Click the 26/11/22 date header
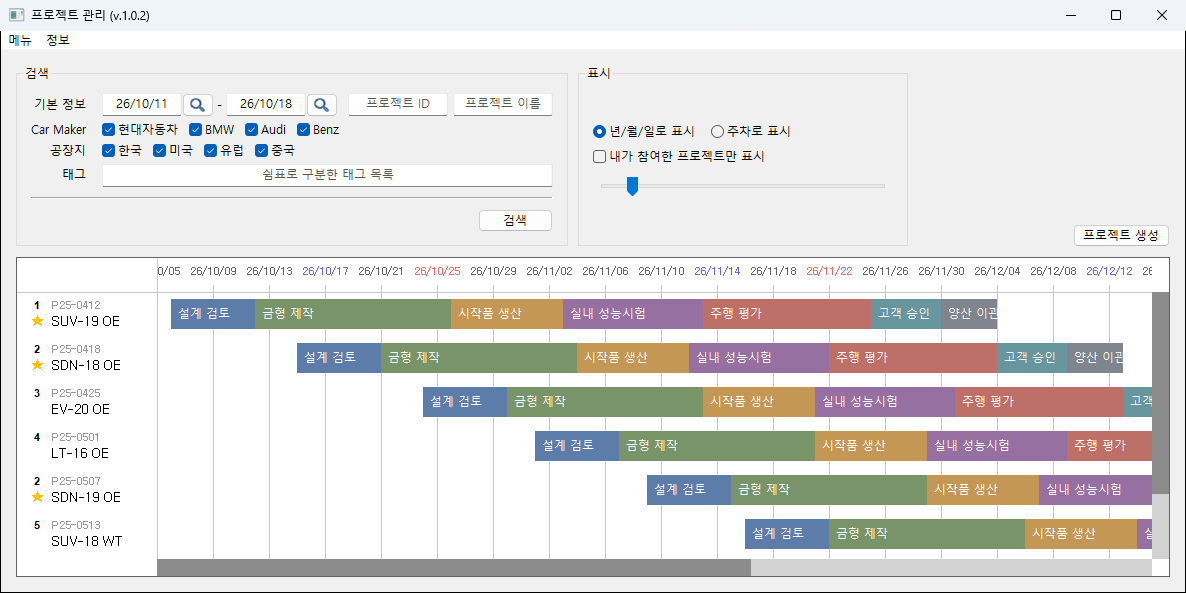This screenshot has height=593, width=1186. coord(829,271)
